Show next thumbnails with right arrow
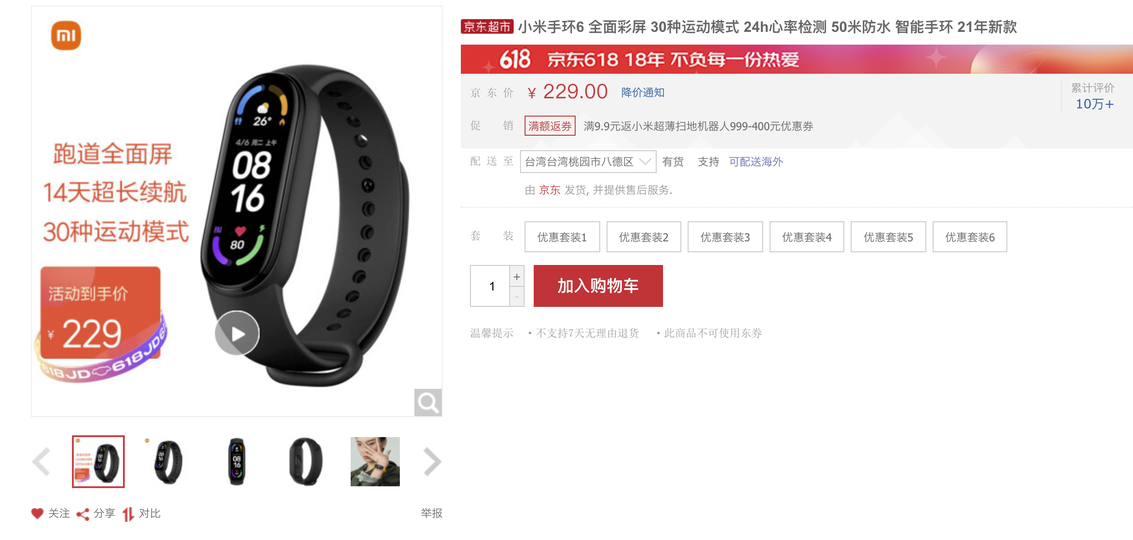 coord(431,462)
